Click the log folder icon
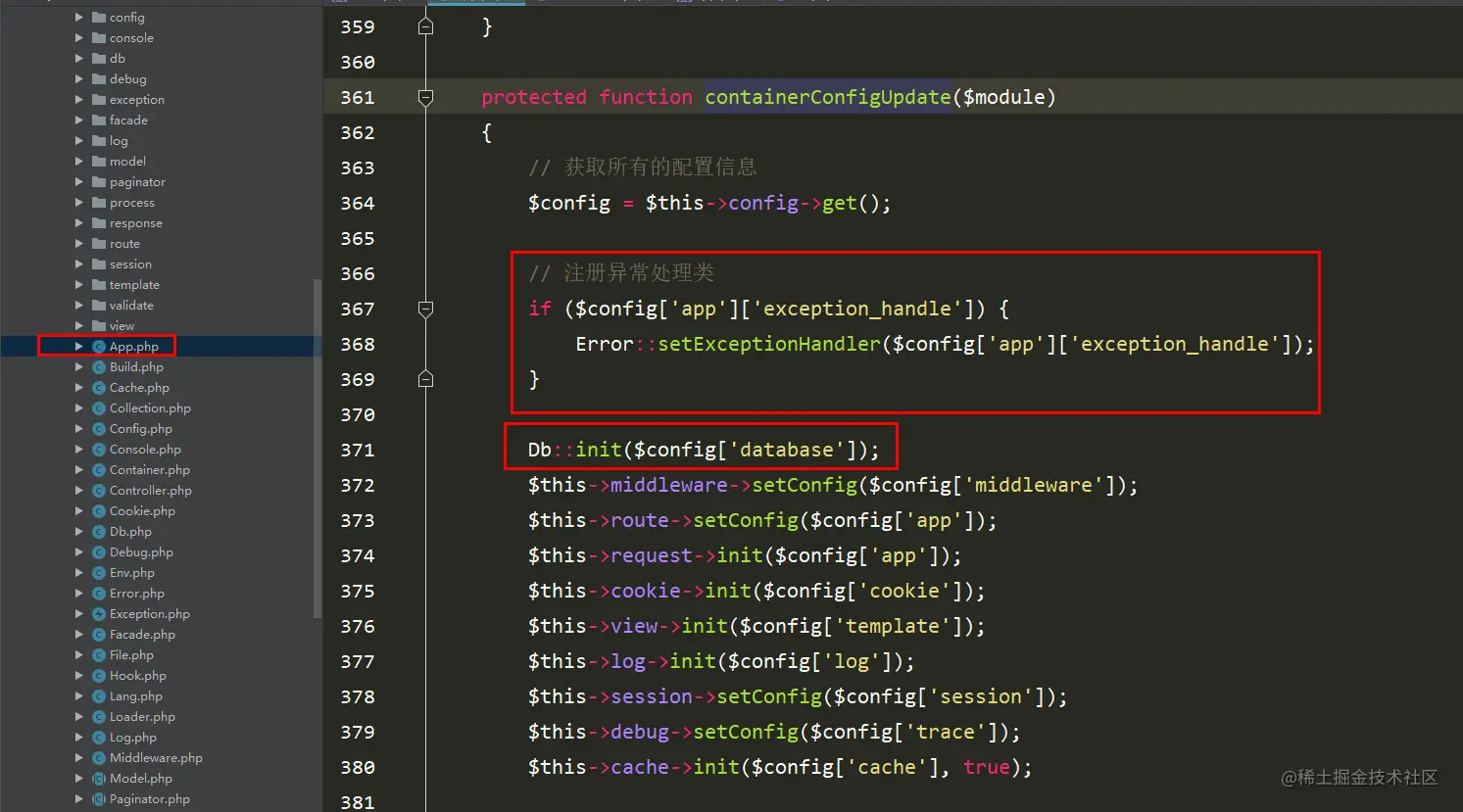The image size is (1463, 812). [x=99, y=141]
